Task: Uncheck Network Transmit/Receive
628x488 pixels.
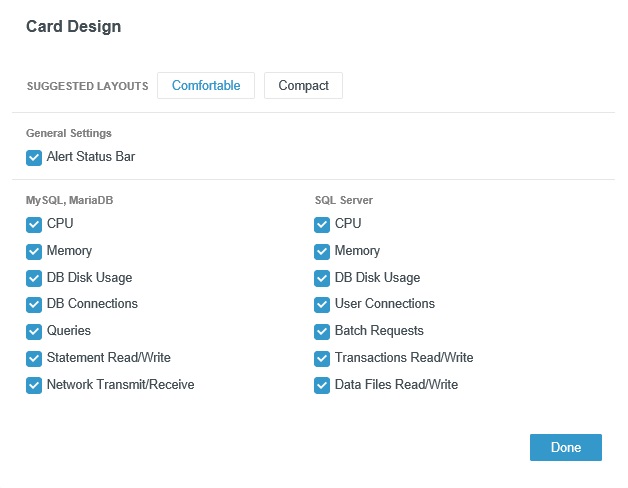Action: point(34,385)
